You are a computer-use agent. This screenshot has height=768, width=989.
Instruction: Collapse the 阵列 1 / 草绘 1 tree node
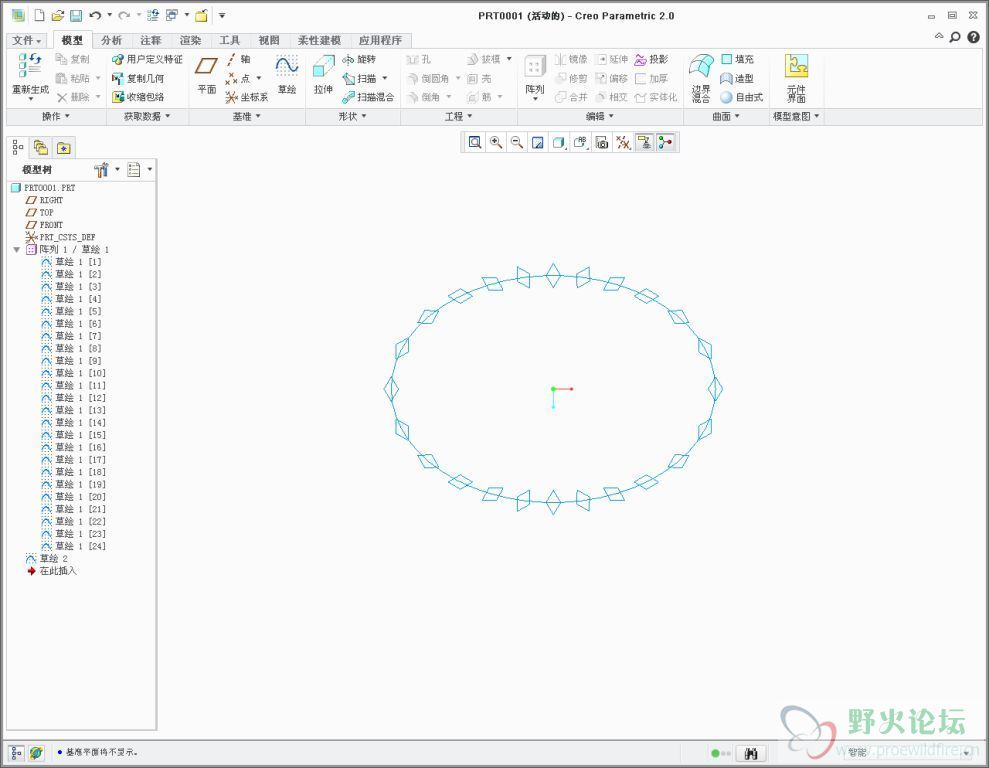pyautogui.click(x=16, y=250)
